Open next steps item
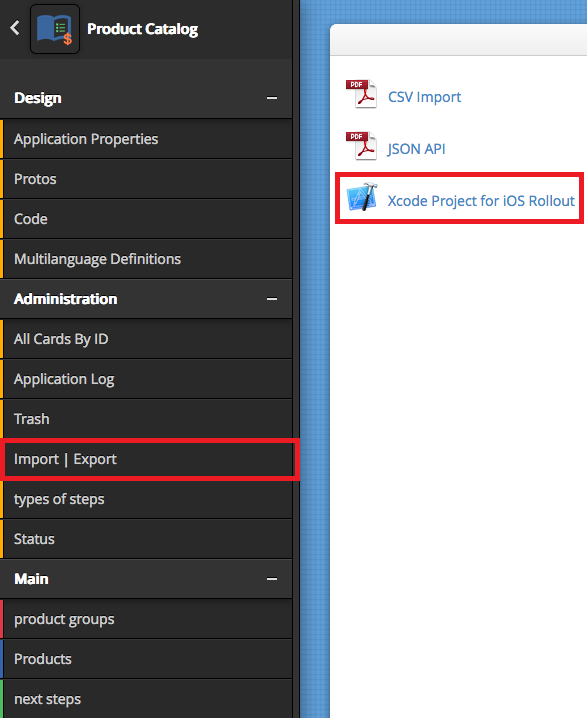Screen dimensions: 587x718 (146, 699)
